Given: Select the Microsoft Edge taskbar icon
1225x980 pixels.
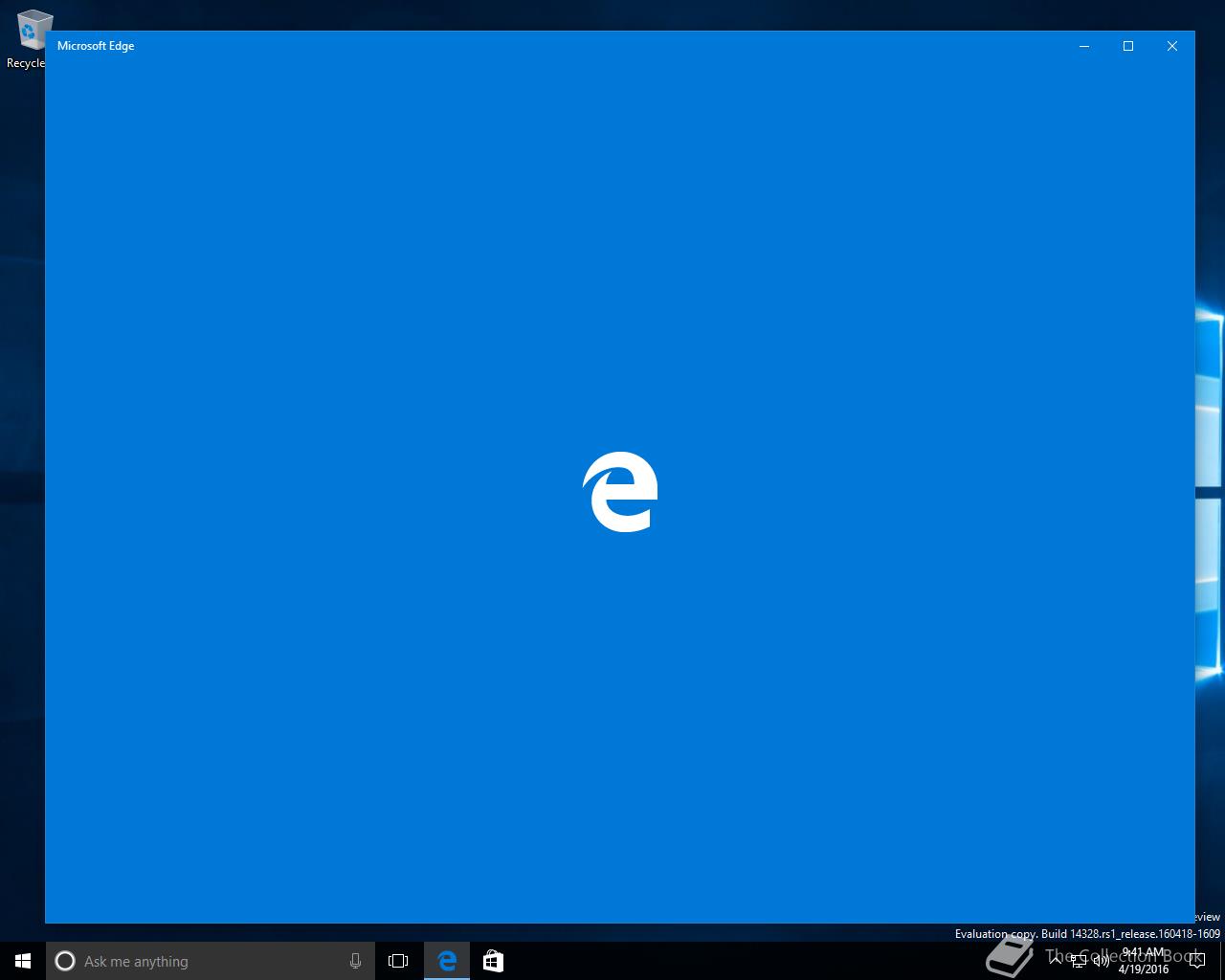Looking at the screenshot, I should (x=447, y=961).
